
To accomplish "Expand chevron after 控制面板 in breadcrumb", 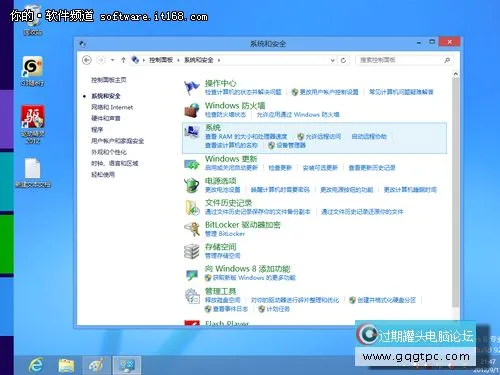I will (x=178, y=60).
